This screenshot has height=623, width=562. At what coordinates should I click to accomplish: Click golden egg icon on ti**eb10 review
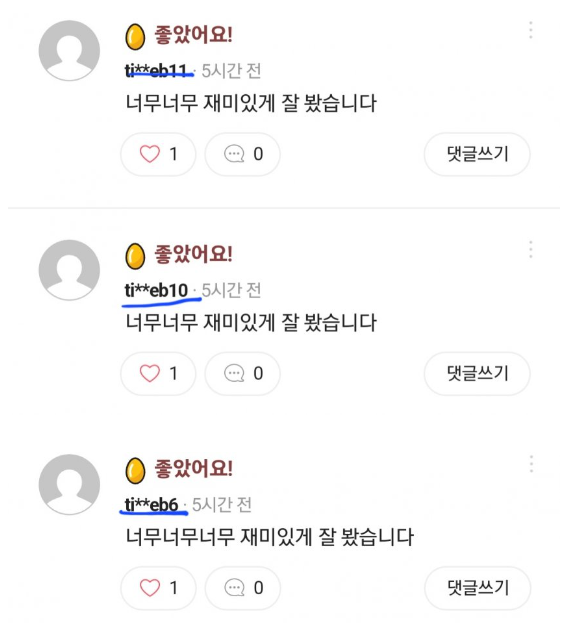tap(135, 256)
